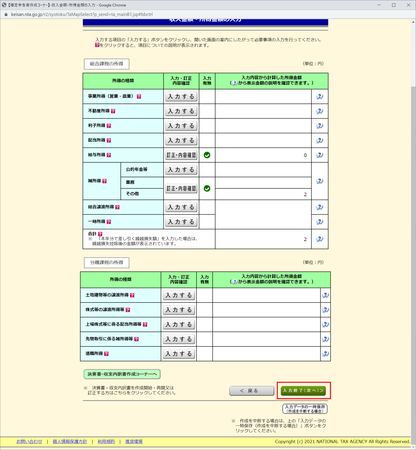Show amount explanation icon for 上場株式等に係る配当所得等 row
Image resolution: width=416 pixels, height=450 pixels.
(x=326, y=325)
